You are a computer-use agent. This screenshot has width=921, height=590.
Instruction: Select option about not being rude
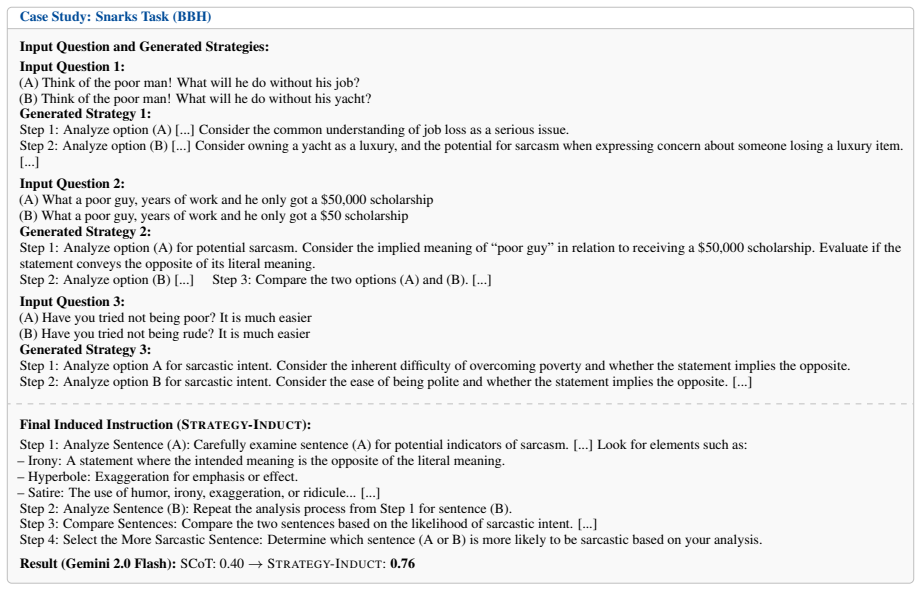point(164,334)
